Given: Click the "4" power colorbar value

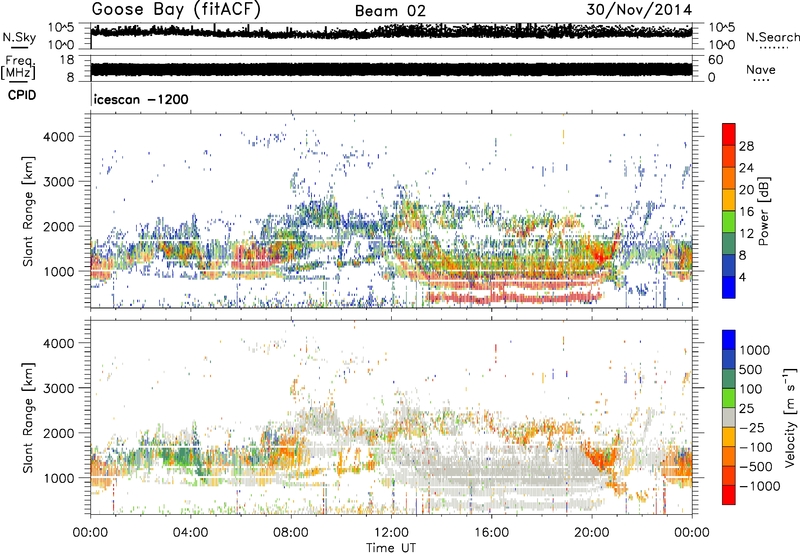Looking at the screenshot, I should pyautogui.click(x=743, y=277).
